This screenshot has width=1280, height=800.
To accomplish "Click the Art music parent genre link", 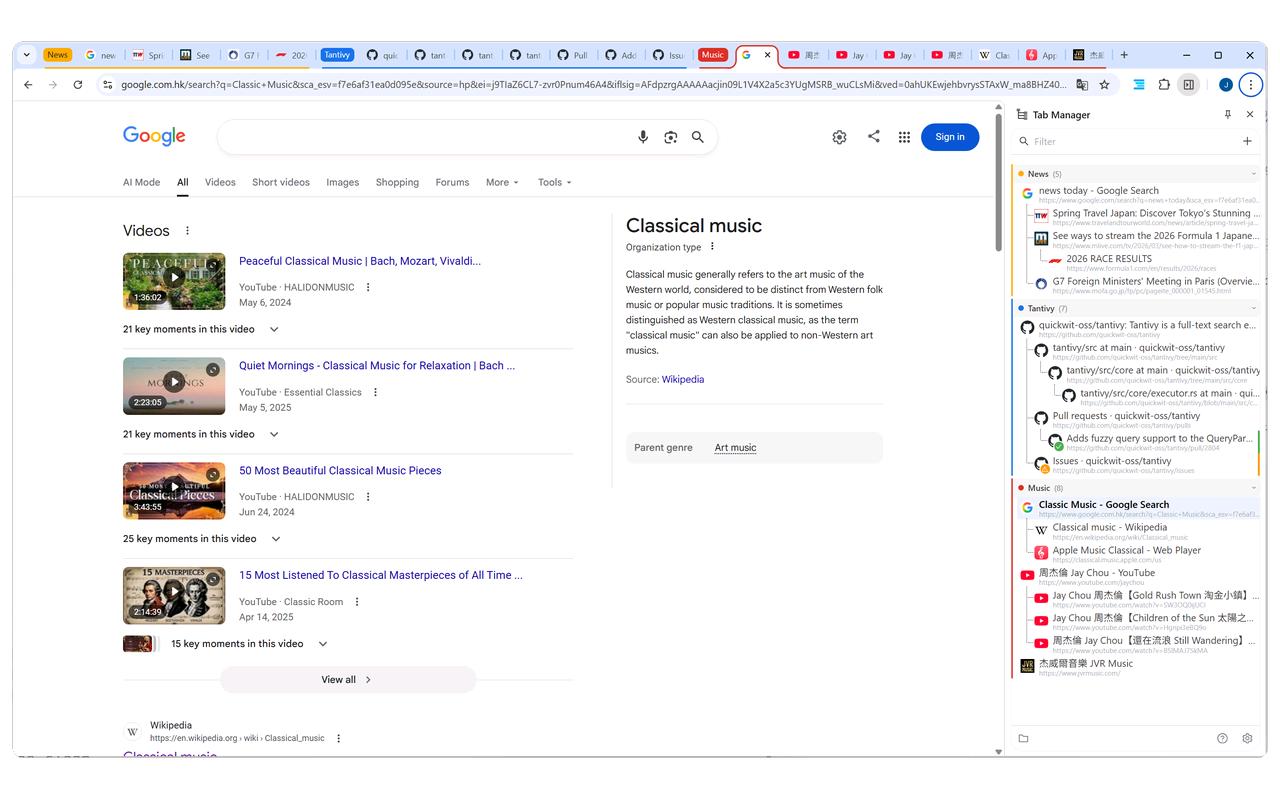I will (x=735, y=448).
